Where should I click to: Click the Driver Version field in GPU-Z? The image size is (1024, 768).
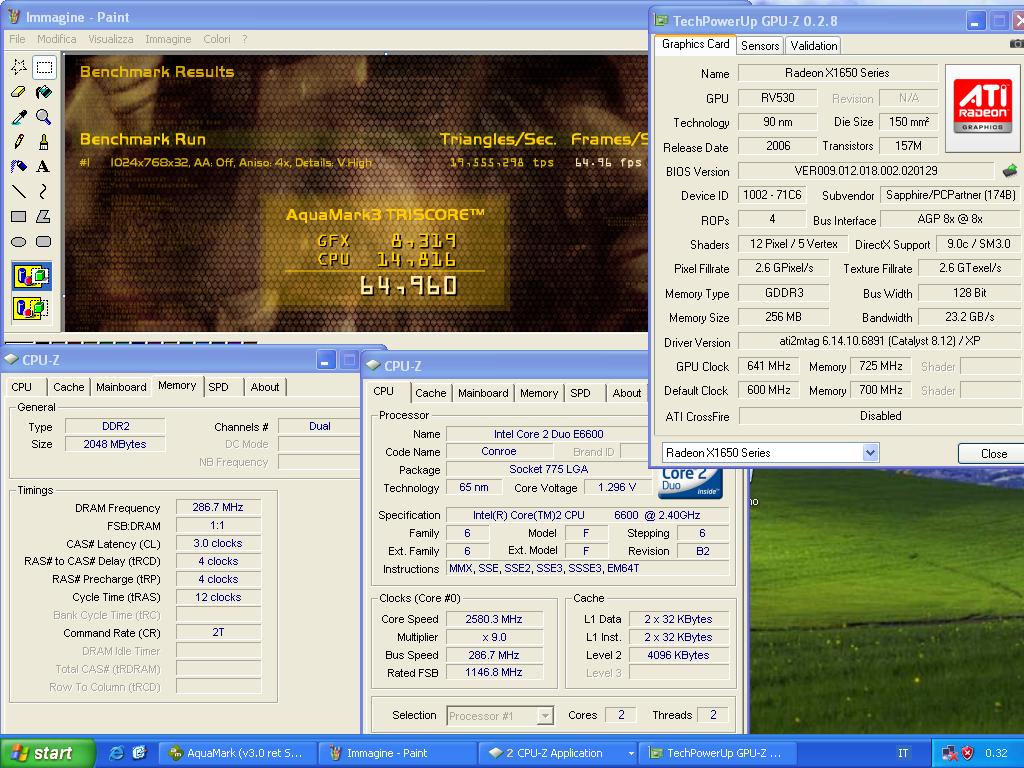tap(880, 342)
